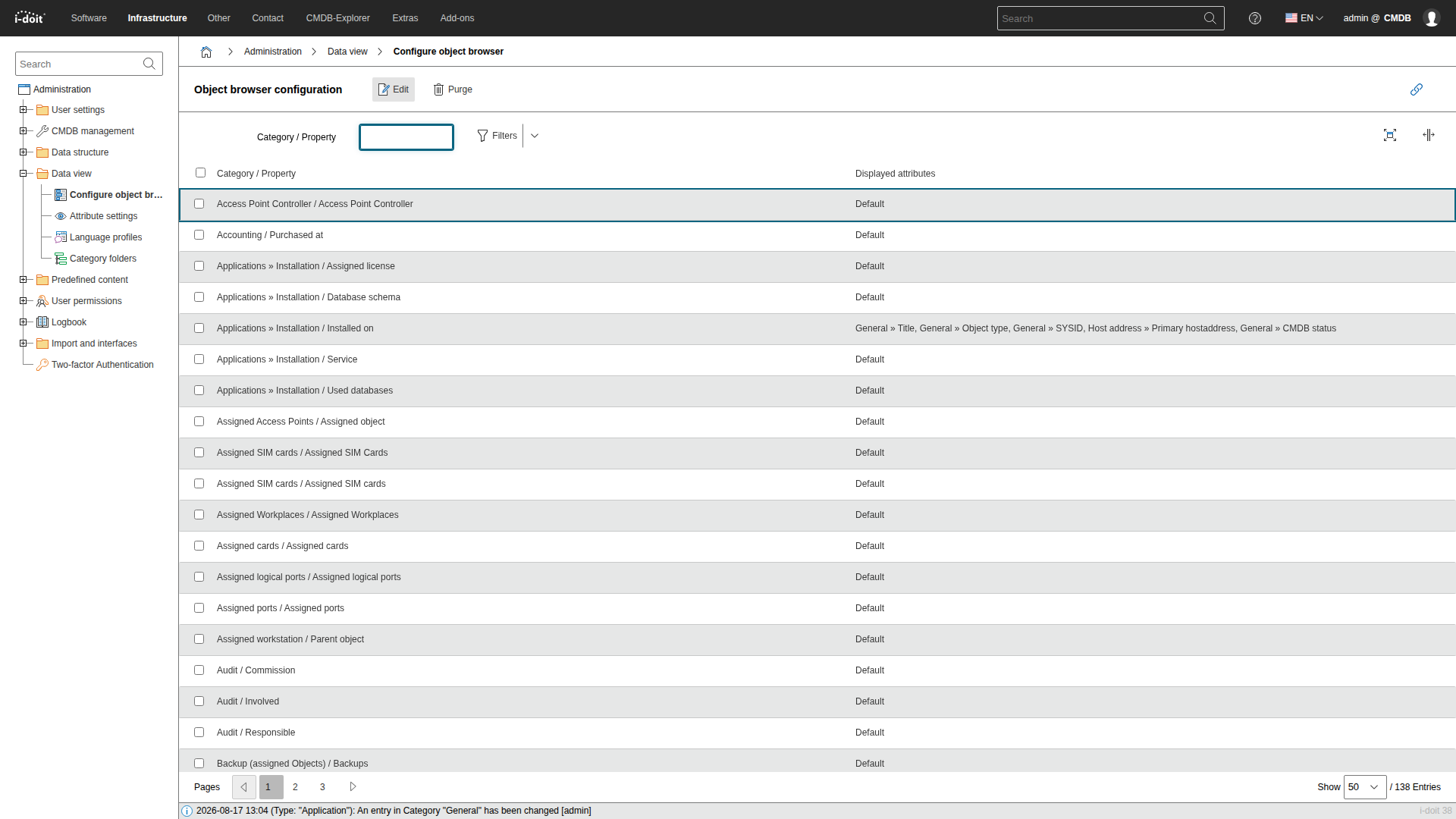This screenshot has height=819, width=1456.
Task: Check the Installed on row checkbox
Action: (x=199, y=328)
